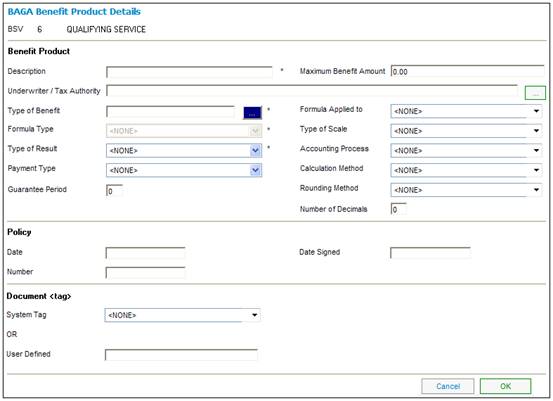Focus the Guarantee Period field

coord(115,190)
